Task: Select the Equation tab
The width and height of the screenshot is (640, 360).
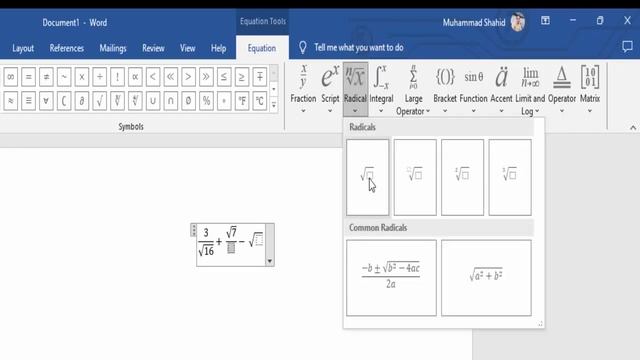Action: [x=262, y=48]
